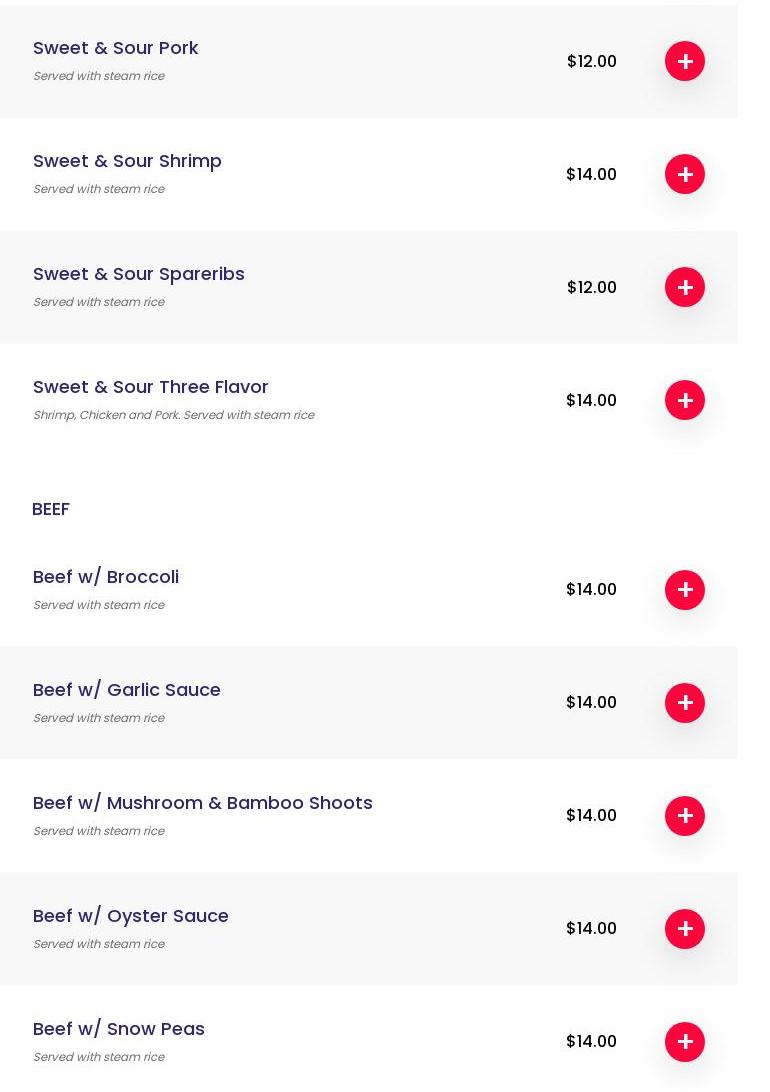Select Beef w/ Broccoli item name

pos(106,577)
